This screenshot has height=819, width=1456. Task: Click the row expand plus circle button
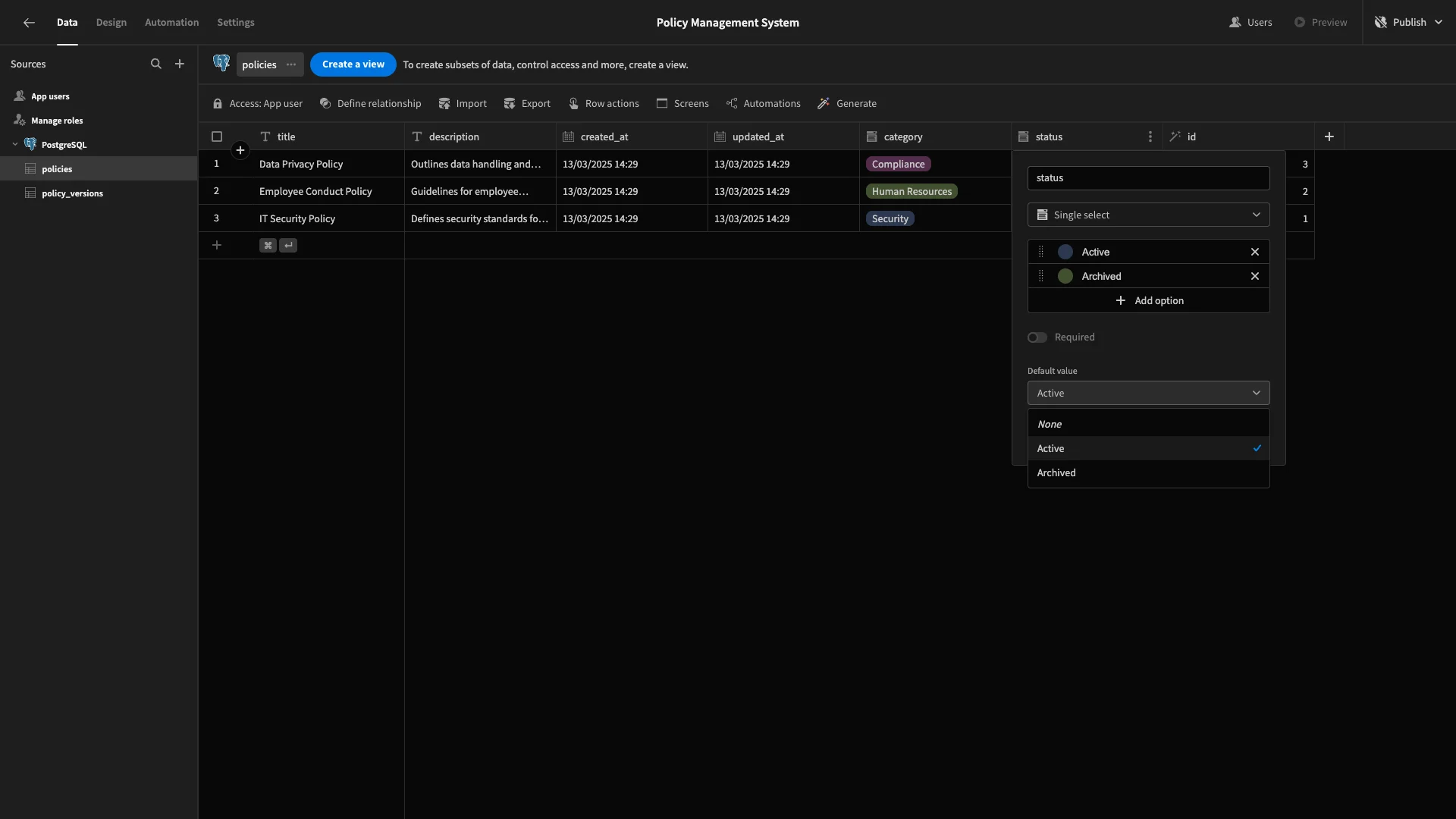point(240,150)
